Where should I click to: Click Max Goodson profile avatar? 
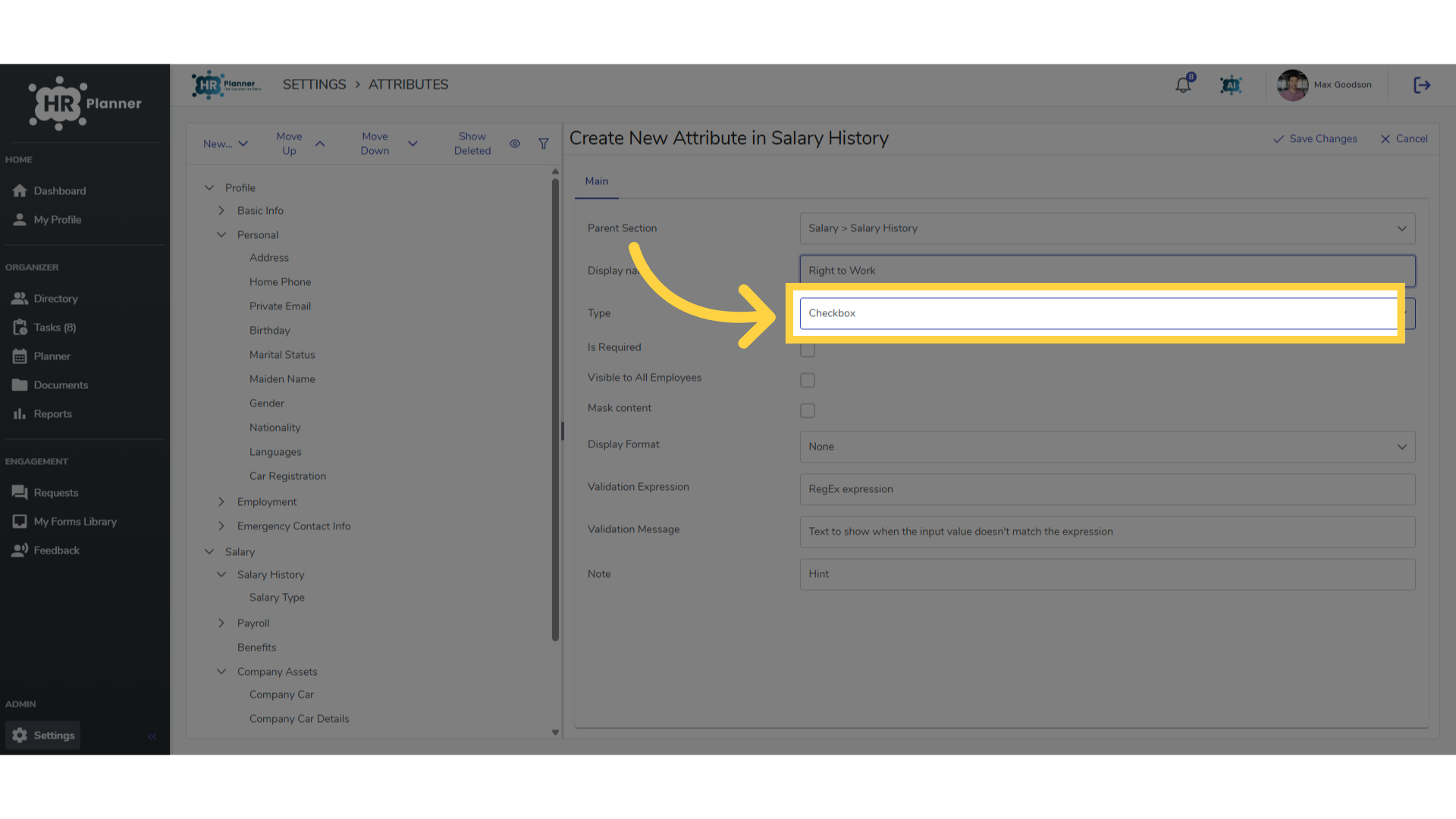1292,85
